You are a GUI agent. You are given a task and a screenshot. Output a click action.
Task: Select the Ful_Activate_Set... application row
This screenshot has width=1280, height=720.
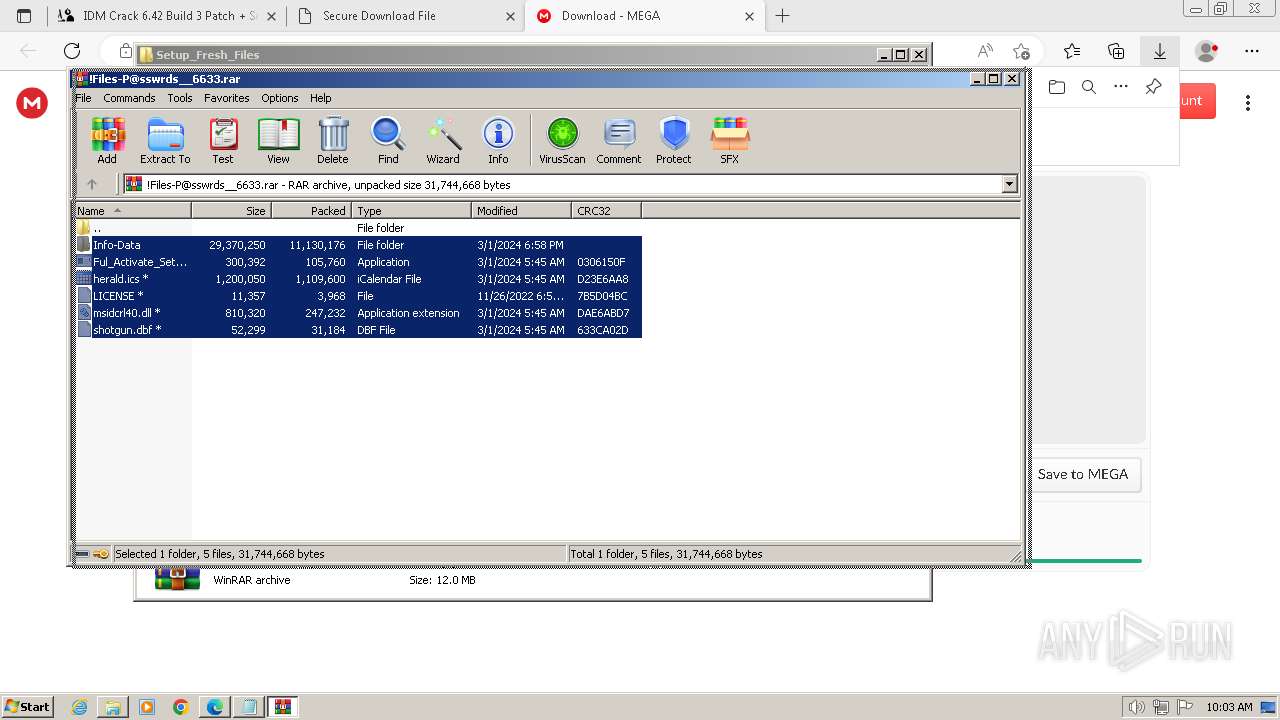click(359, 262)
